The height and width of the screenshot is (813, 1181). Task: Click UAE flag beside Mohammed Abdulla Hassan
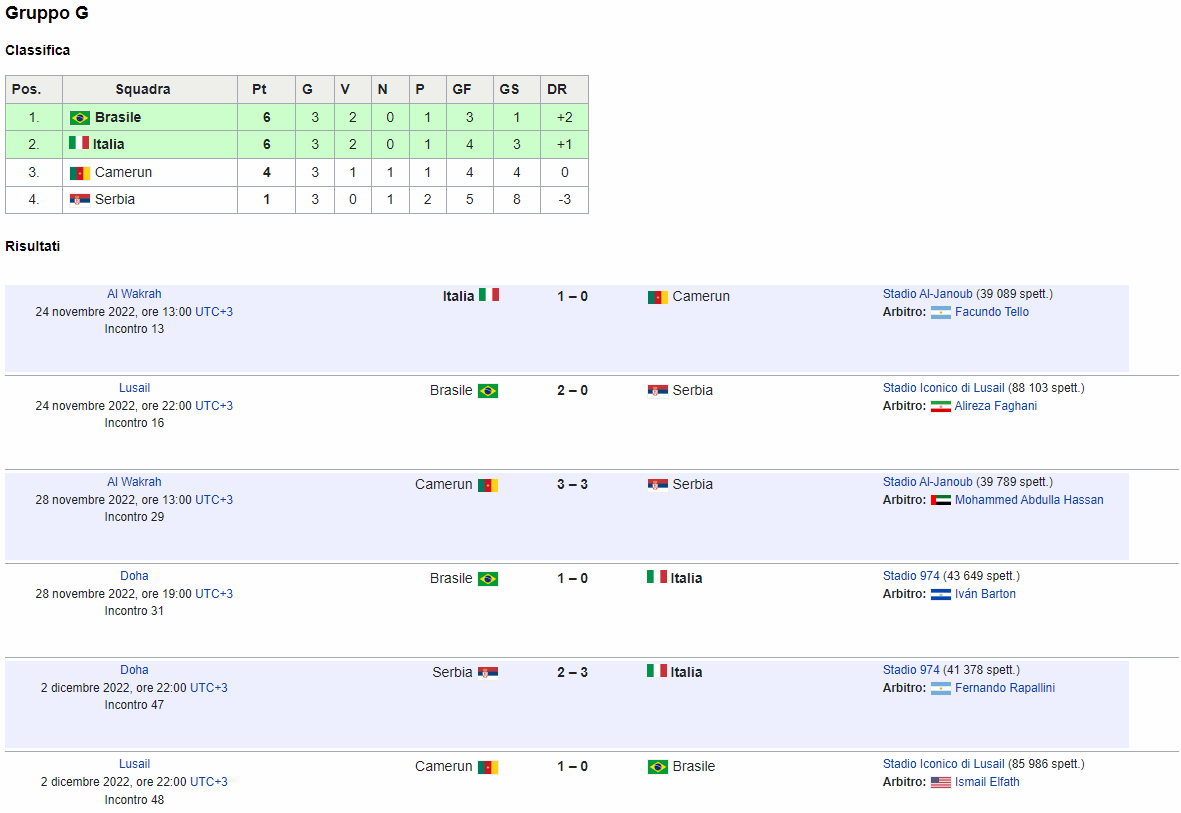coord(941,500)
